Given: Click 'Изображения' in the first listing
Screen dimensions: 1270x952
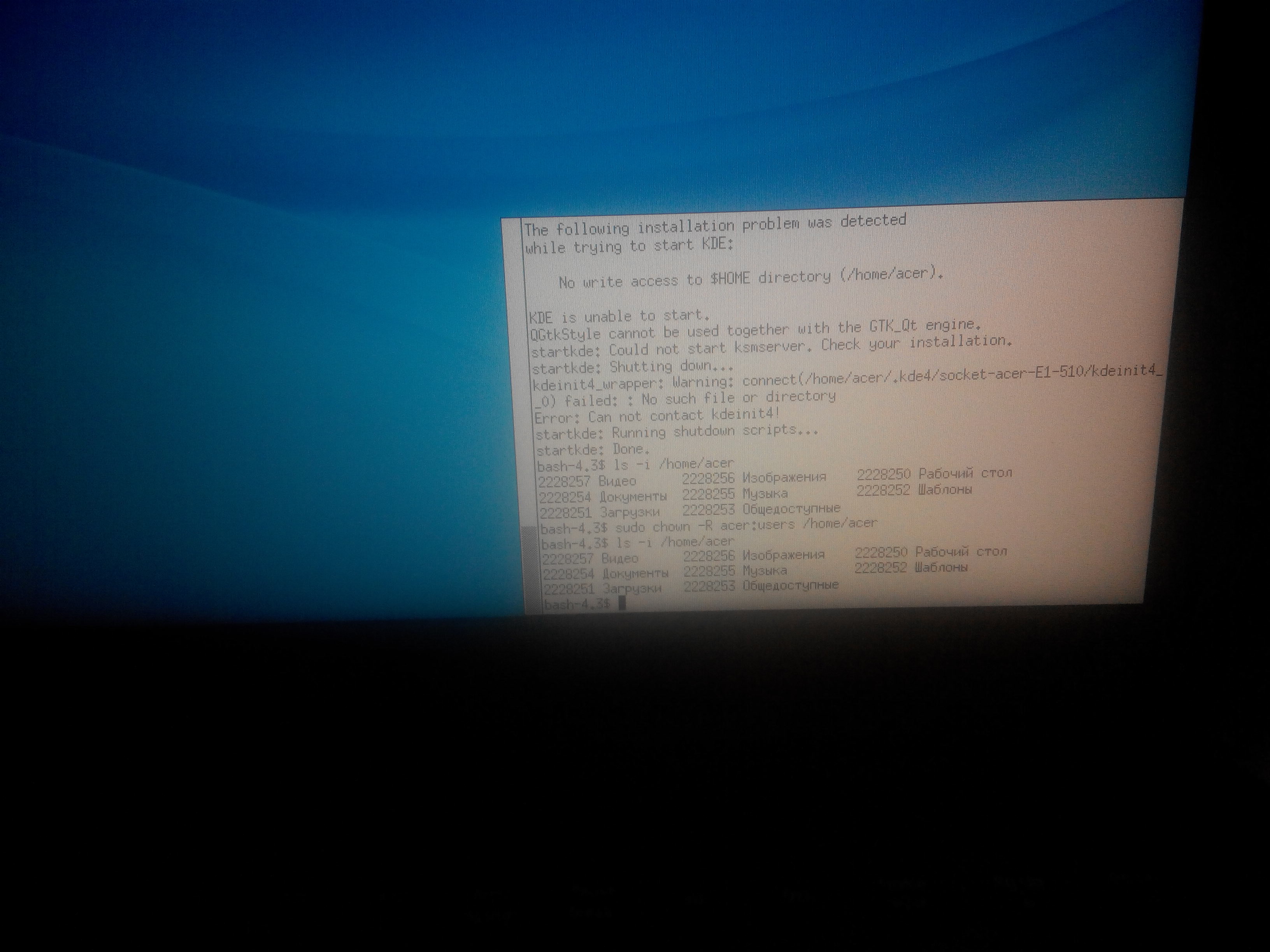Looking at the screenshot, I should (784, 478).
